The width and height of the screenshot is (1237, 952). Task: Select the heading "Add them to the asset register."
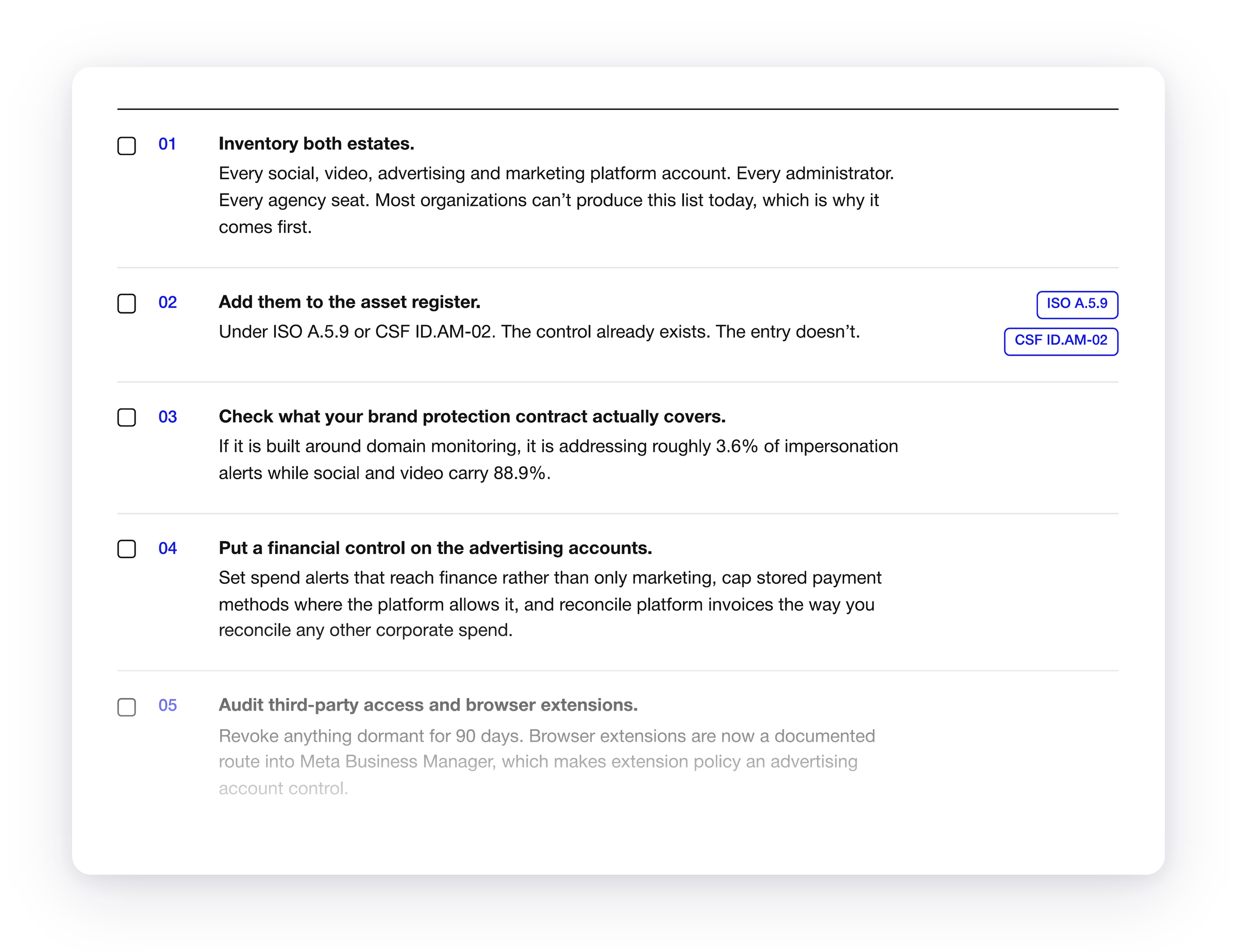pyautogui.click(x=349, y=302)
